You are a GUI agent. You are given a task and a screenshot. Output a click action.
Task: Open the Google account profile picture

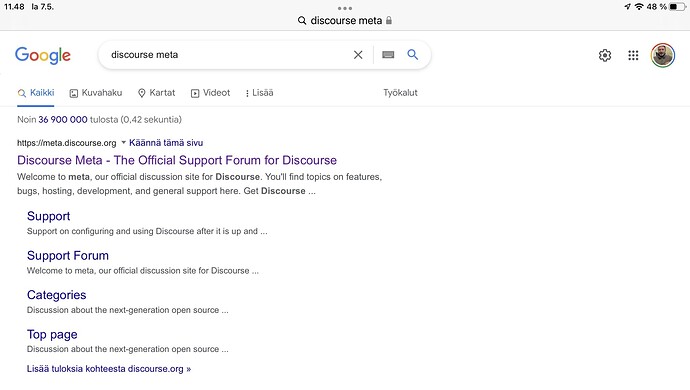click(x=663, y=55)
